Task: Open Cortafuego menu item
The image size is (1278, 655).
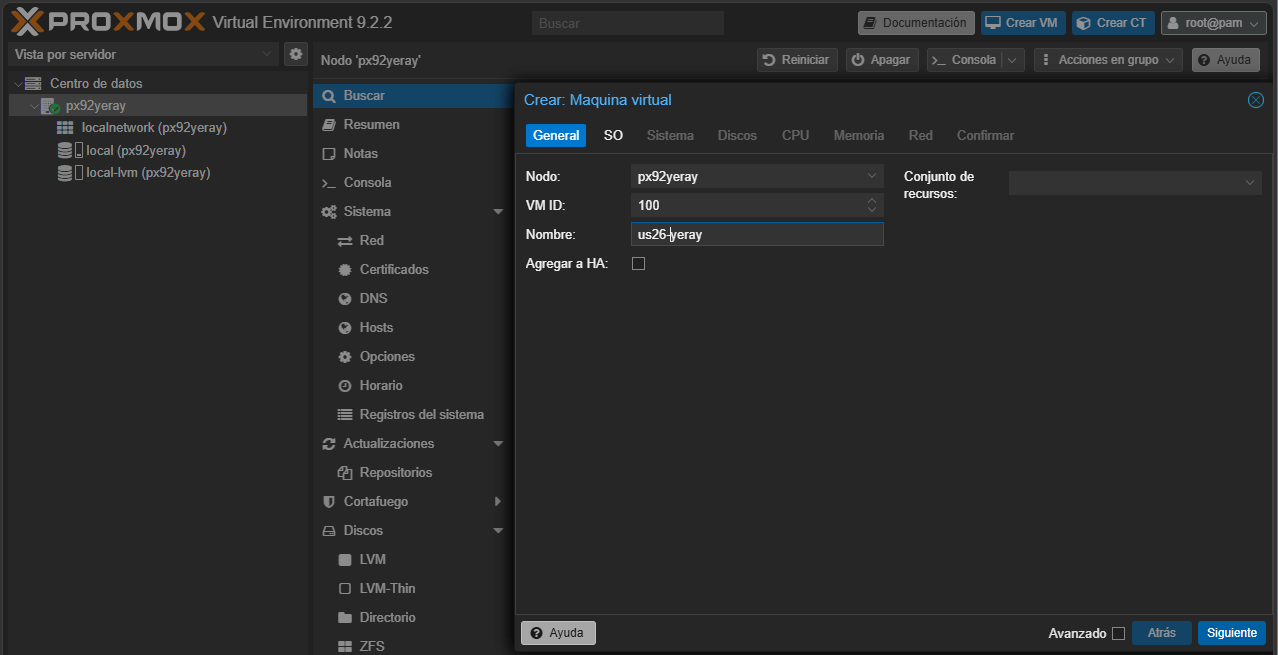Action: pyautogui.click(x=414, y=502)
